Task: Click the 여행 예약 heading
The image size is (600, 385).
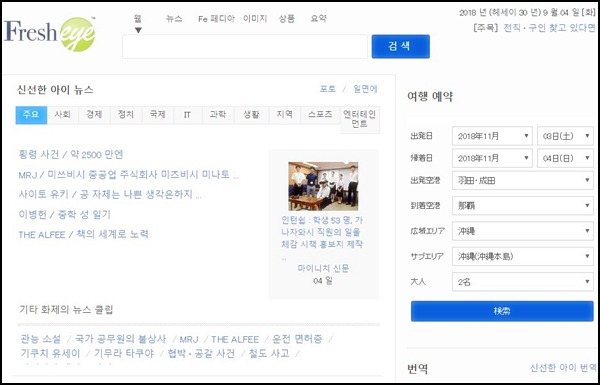Action: click(x=430, y=97)
